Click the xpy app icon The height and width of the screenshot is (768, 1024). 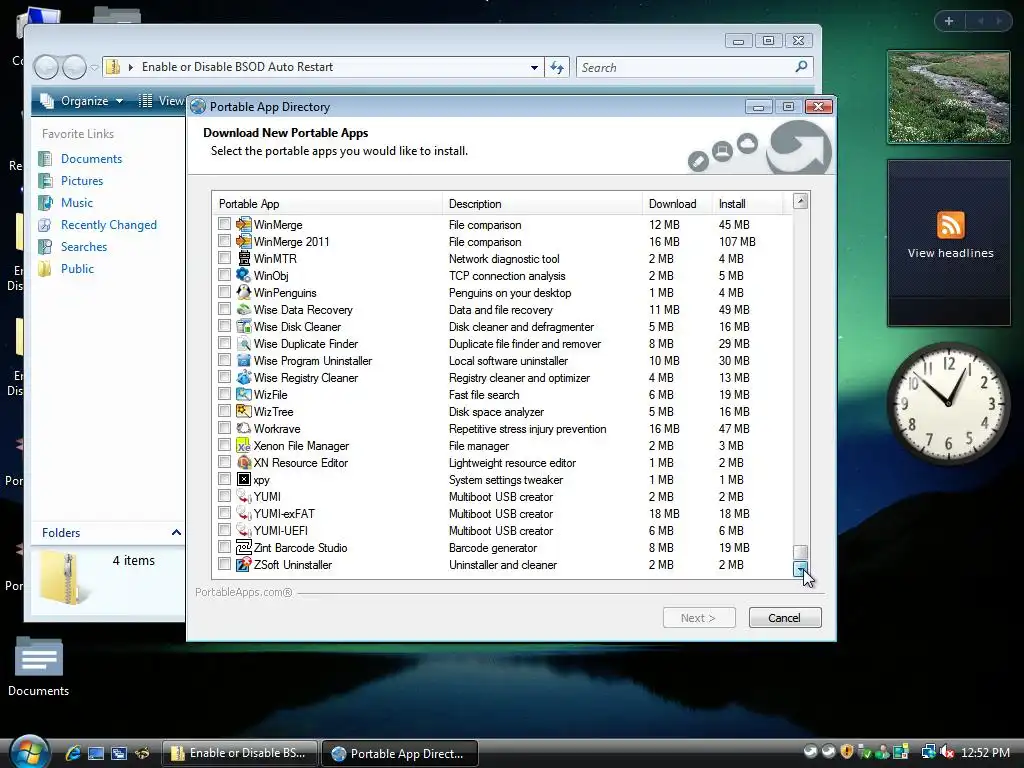click(x=244, y=479)
